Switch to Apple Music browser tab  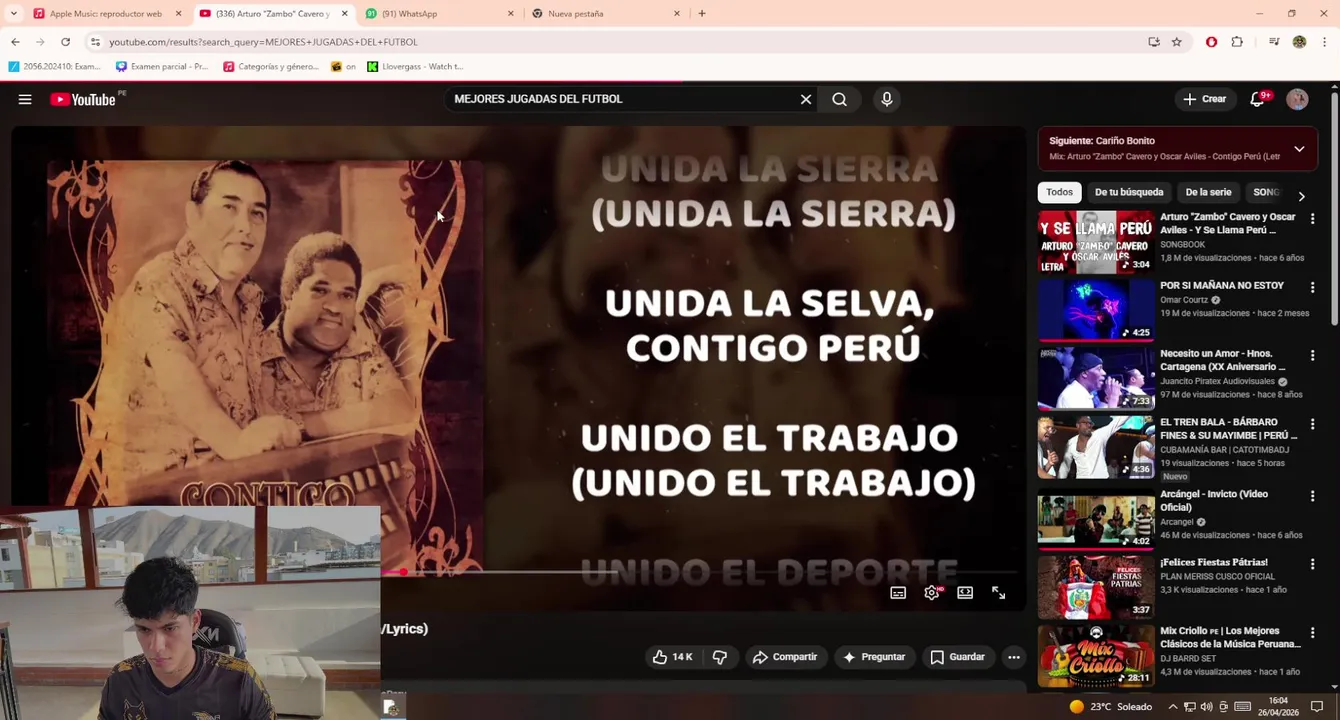click(x=106, y=14)
